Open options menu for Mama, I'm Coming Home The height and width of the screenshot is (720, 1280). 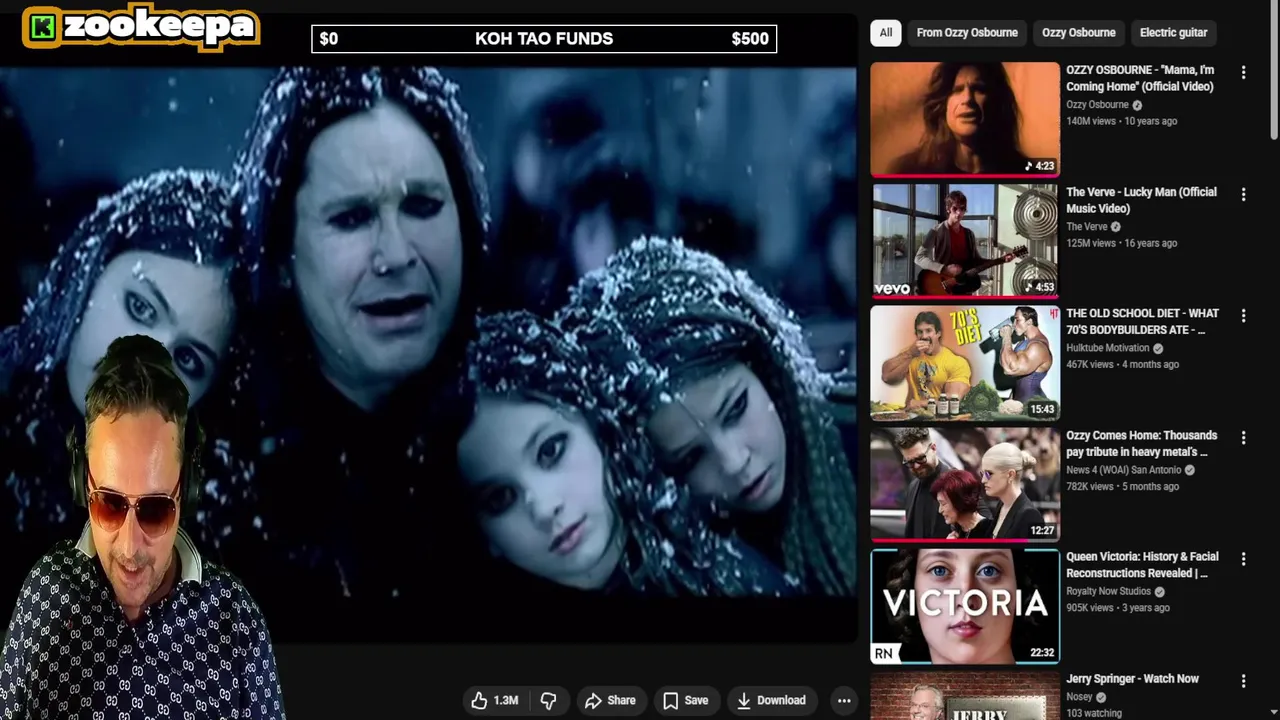point(1243,72)
